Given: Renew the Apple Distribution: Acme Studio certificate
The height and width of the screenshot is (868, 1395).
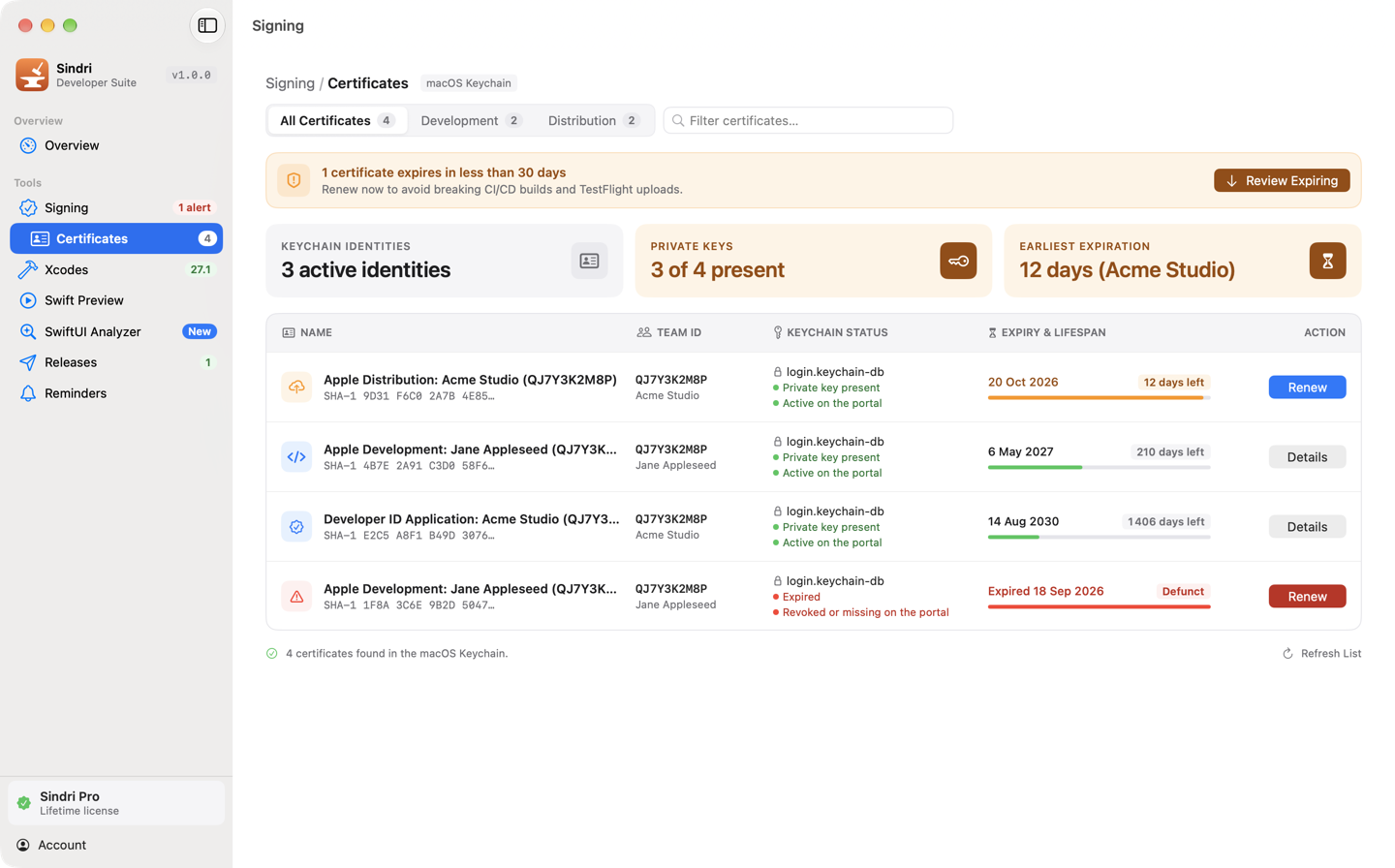Looking at the screenshot, I should 1307,387.
